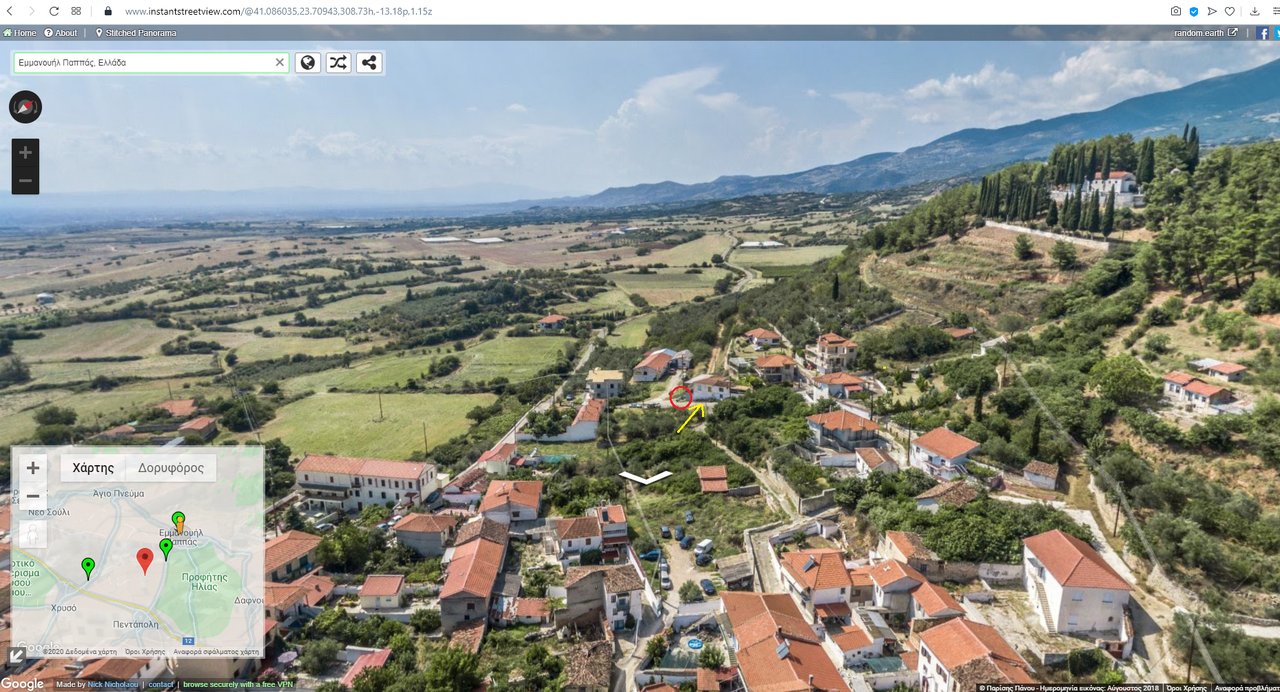Open the Home link
Viewport: 1280px width, 692px height.
[19, 33]
